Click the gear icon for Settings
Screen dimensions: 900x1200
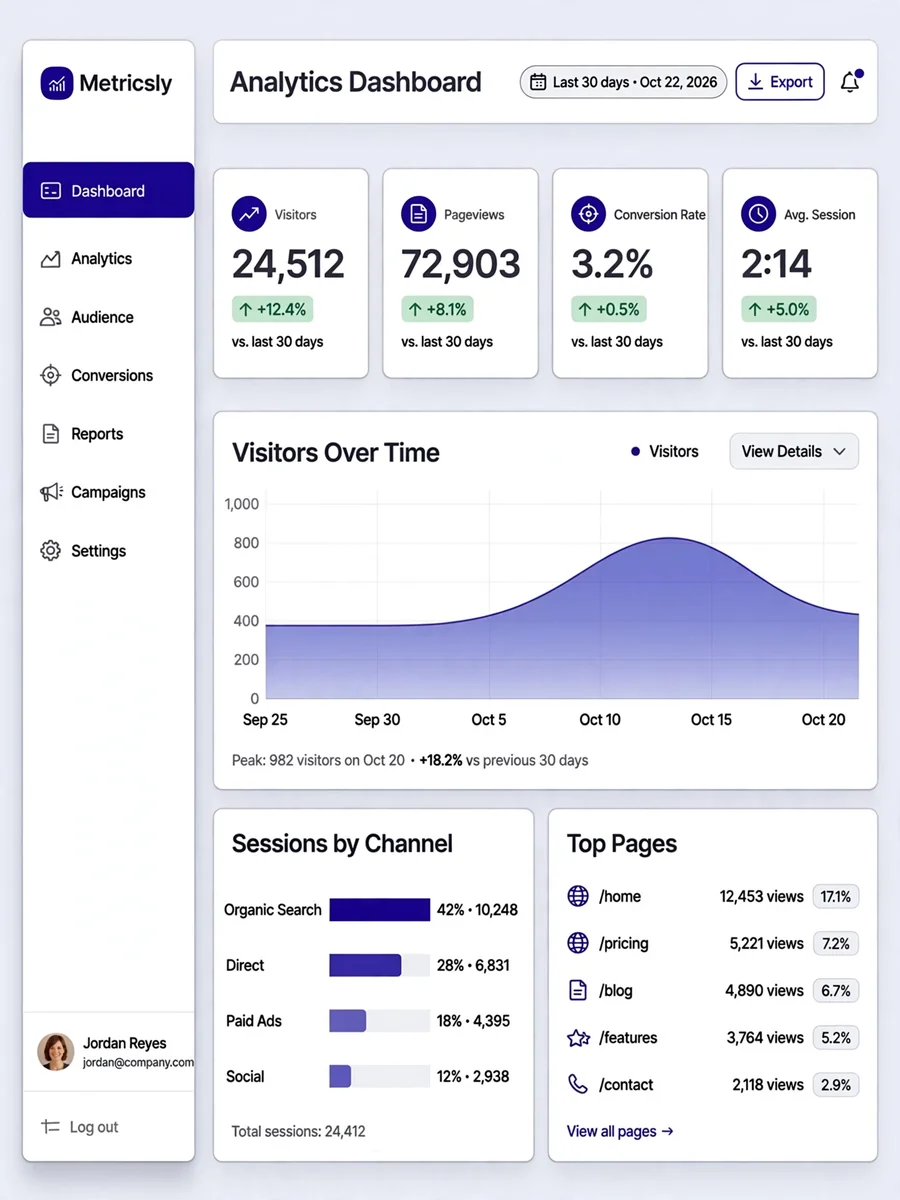pos(50,550)
